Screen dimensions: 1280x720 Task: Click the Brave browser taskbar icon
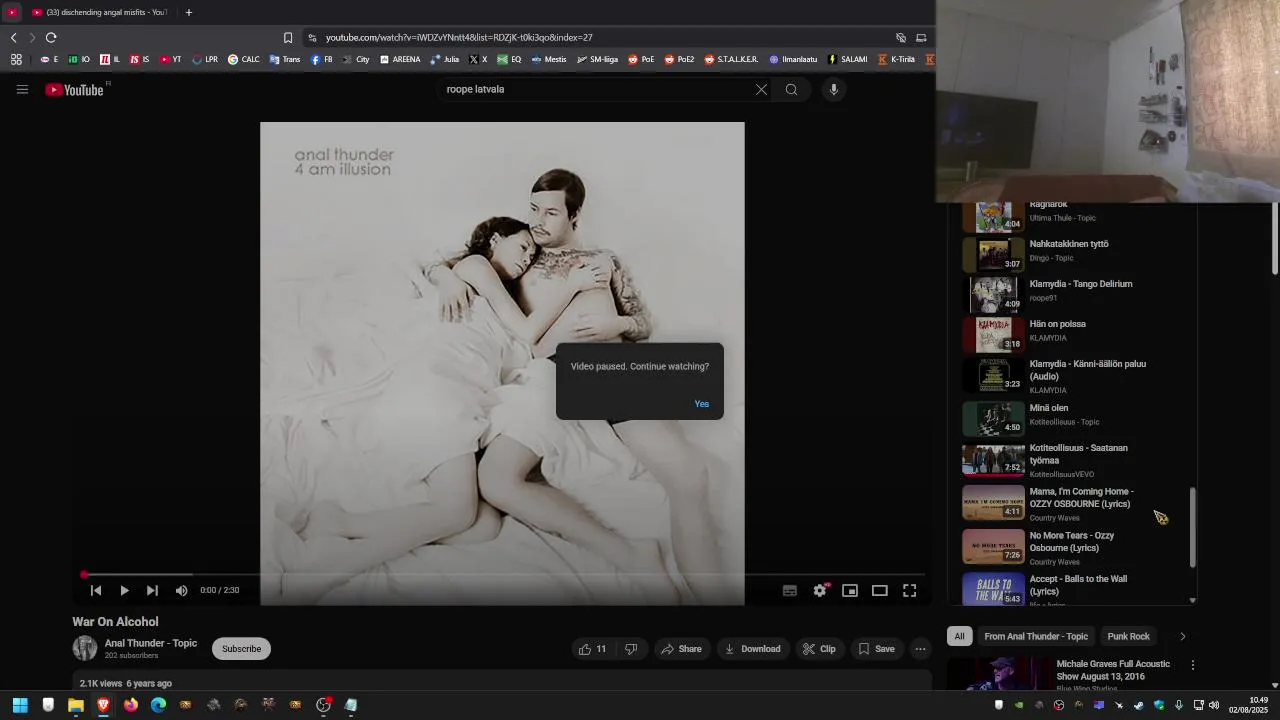pyautogui.click(x=103, y=705)
